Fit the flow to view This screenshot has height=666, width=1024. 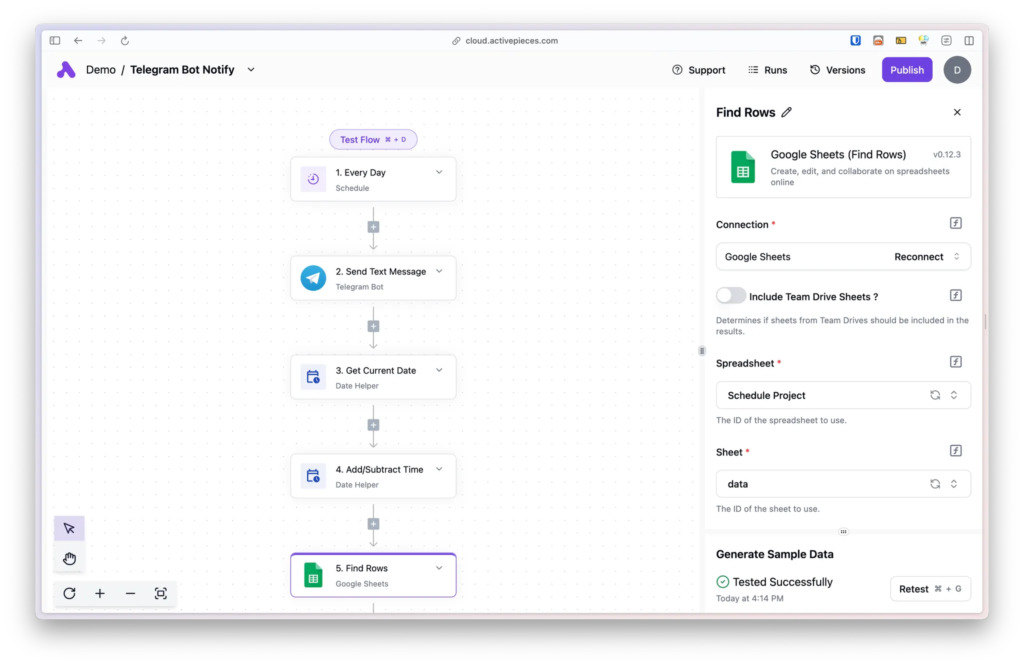(161, 594)
